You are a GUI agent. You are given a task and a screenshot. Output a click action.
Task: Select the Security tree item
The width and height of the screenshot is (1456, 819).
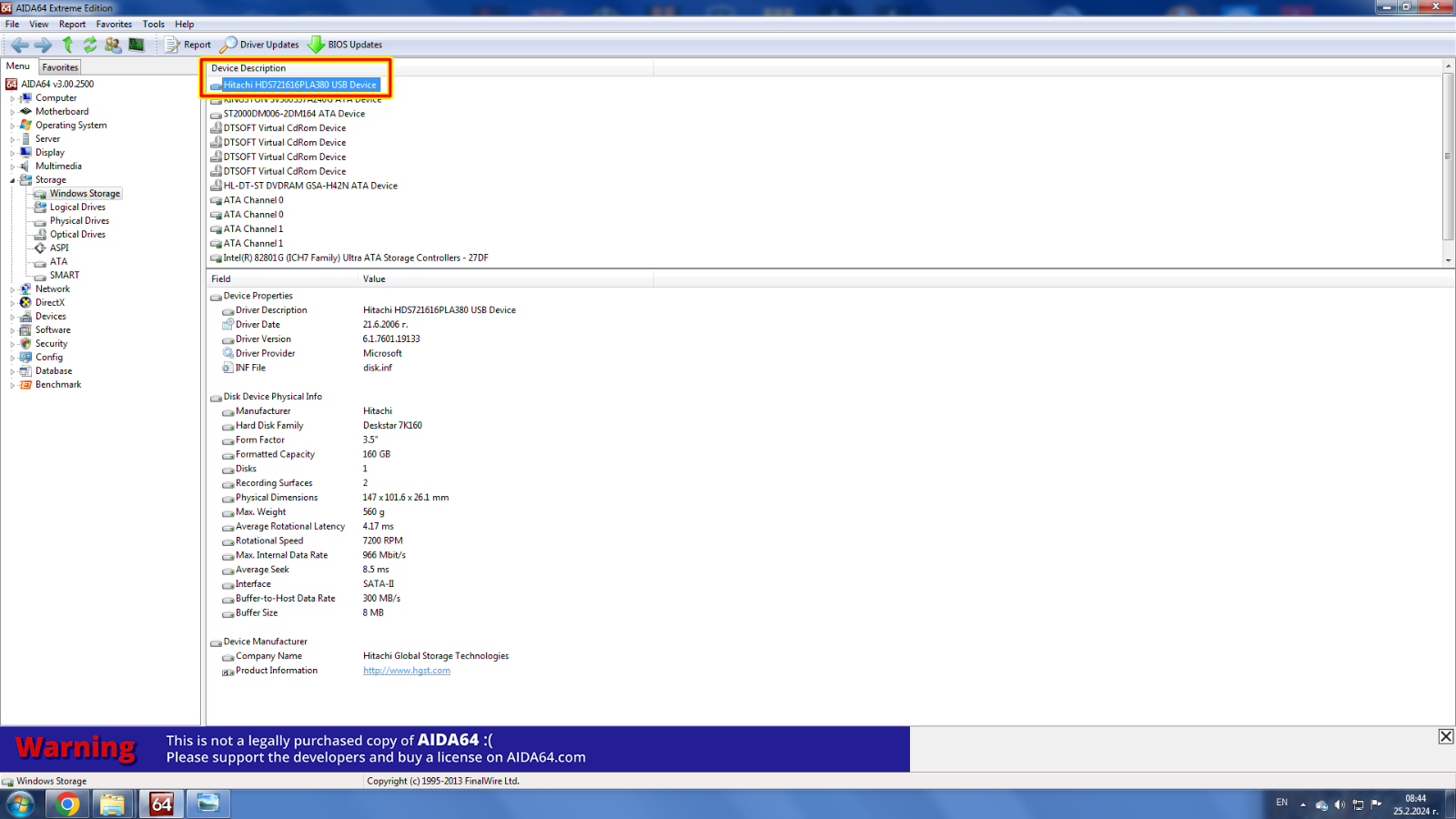tap(51, 344)
